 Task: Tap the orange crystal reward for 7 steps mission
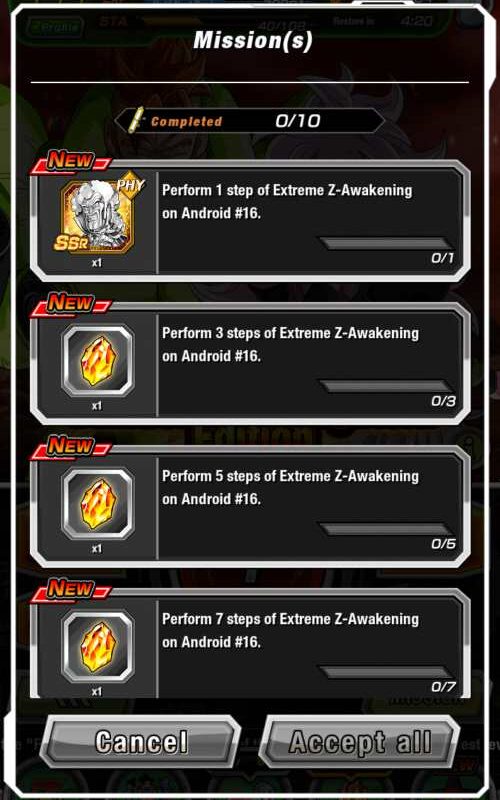pyautogui.click(x=98, y=646)
